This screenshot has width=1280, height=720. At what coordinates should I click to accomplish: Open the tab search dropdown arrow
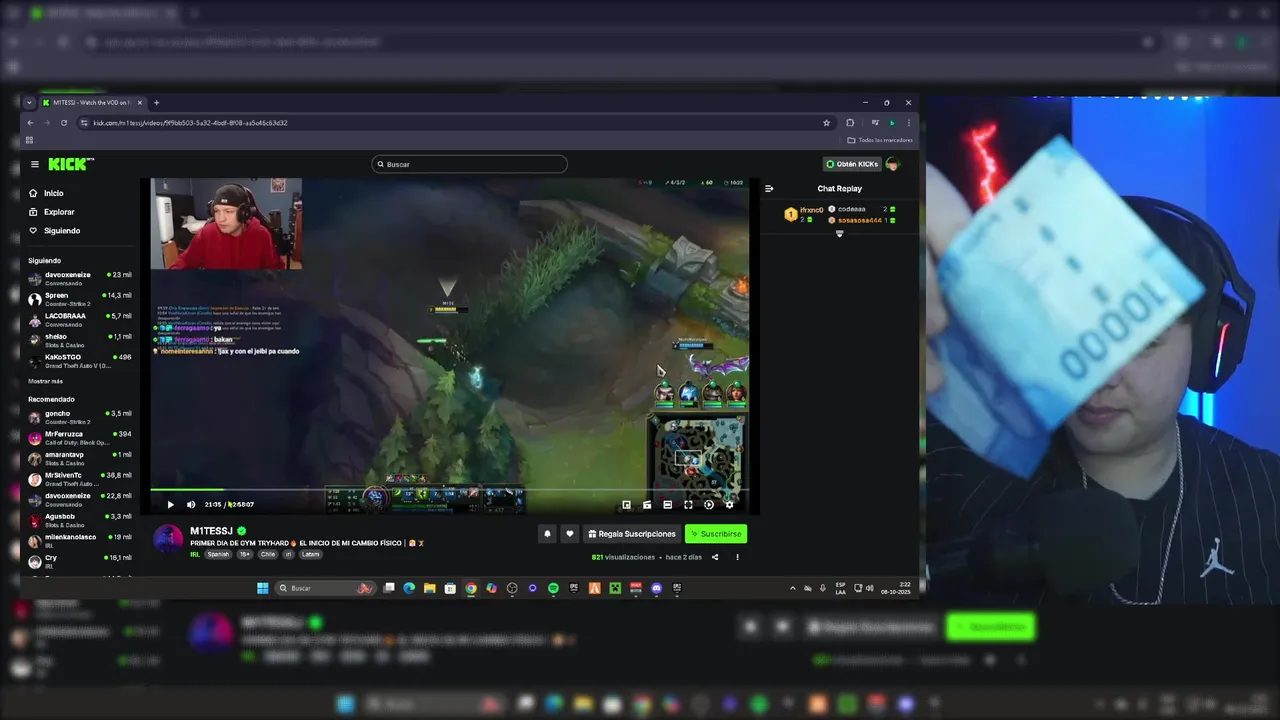coord(30,102)
